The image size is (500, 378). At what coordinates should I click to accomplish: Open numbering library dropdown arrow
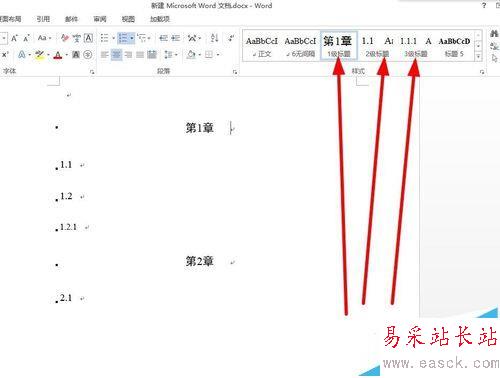132,39
